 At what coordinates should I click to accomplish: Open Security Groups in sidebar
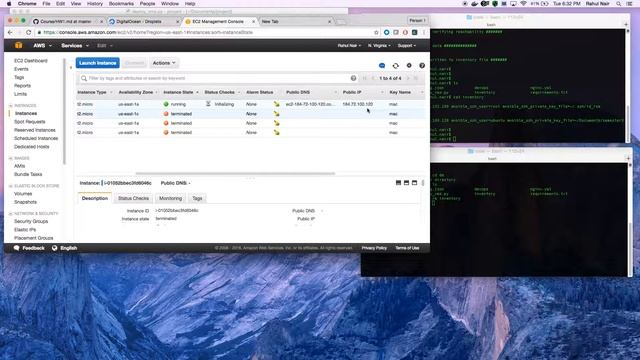pos(31,221)
